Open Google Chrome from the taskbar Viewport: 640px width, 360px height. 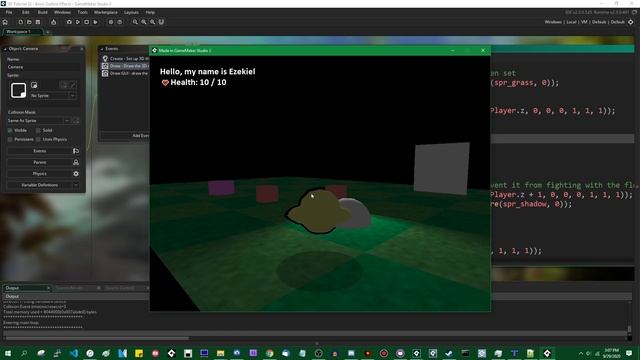269,353
